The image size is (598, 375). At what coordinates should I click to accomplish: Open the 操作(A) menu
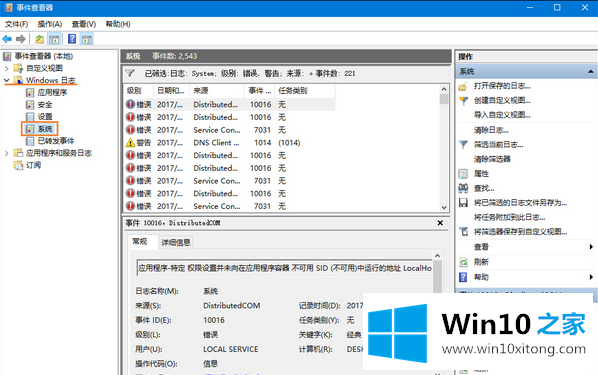click(x=50, y=24)
